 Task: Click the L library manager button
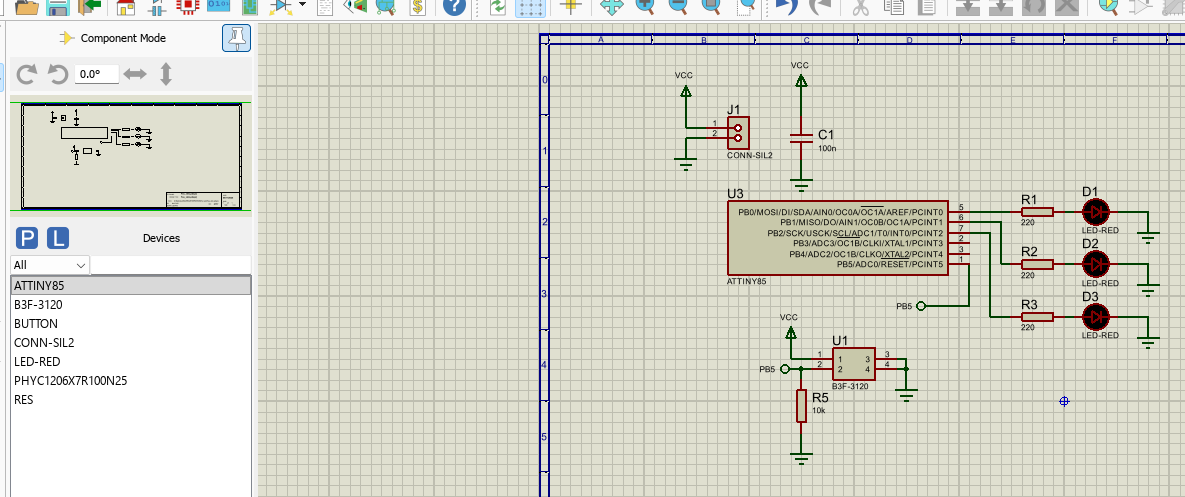pos(59,238)
